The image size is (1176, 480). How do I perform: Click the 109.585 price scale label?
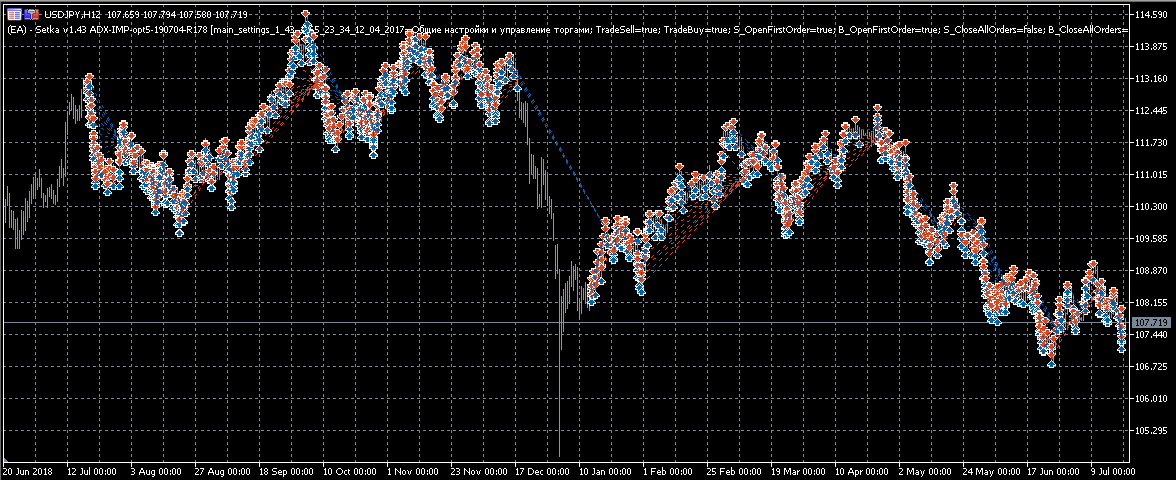tap(1149, 239)
